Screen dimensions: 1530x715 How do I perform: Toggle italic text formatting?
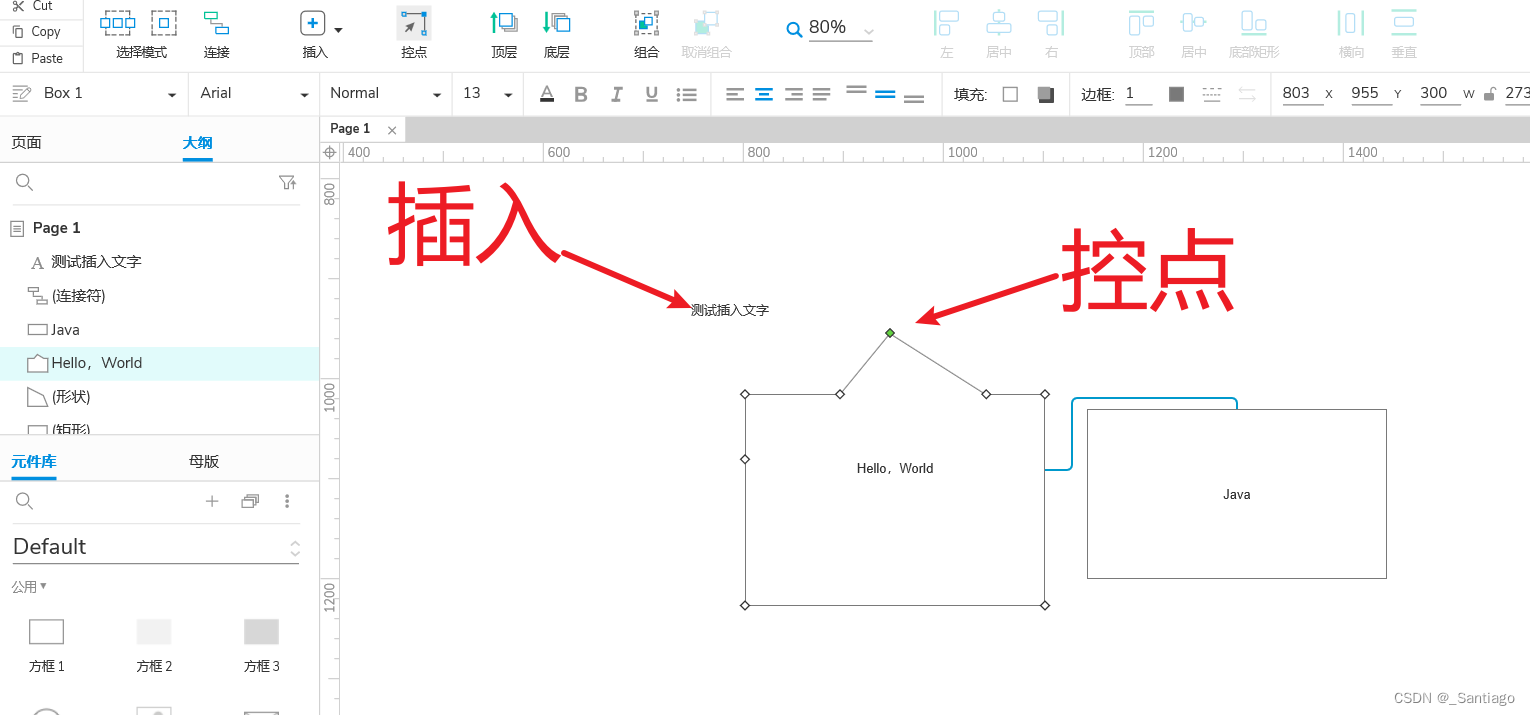(616, 93)
